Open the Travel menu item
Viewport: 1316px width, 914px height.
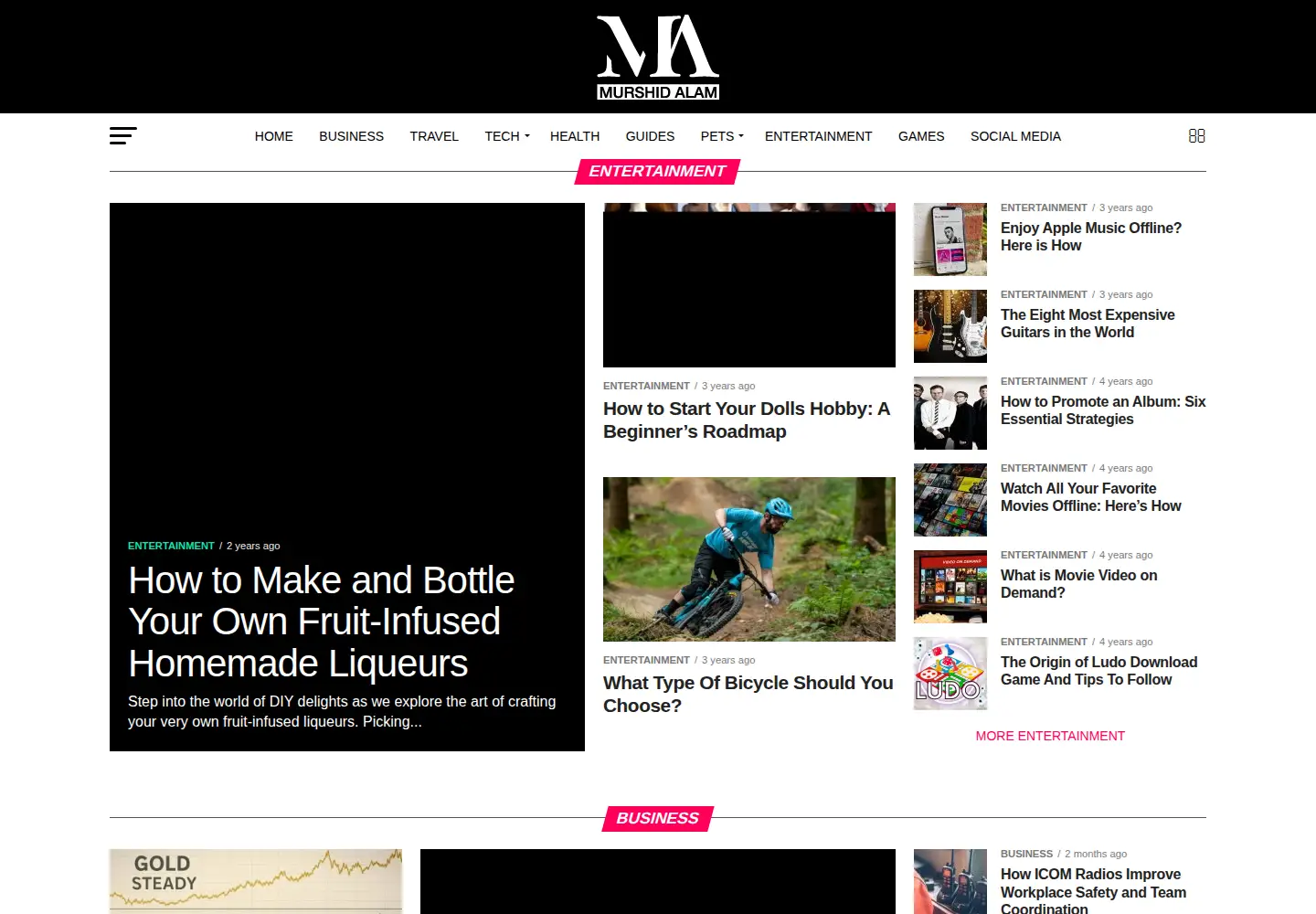pyautogui.click(x=434, y=136)
